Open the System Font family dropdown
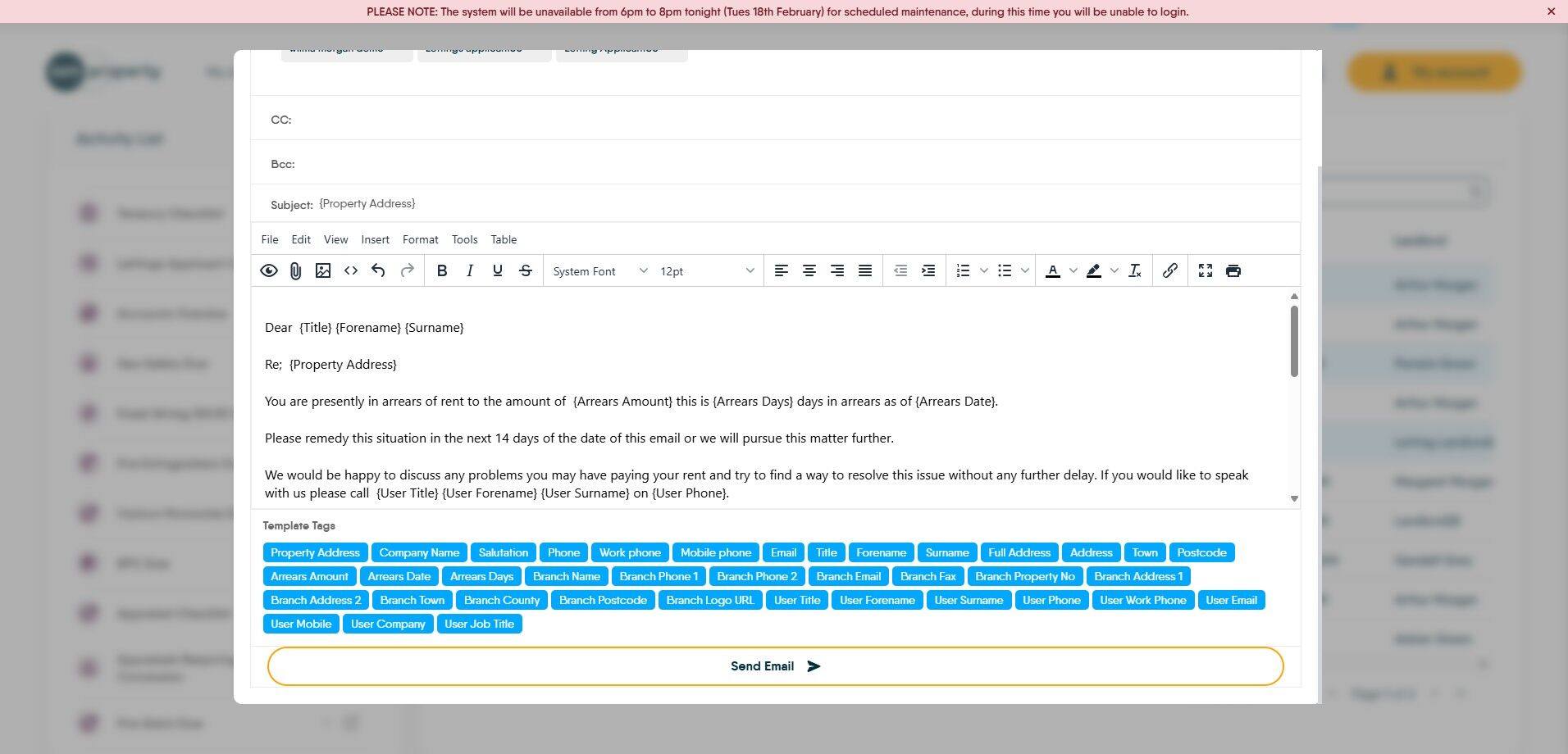The height and width of the screenshot is (754, 1568). coord(600,271)
